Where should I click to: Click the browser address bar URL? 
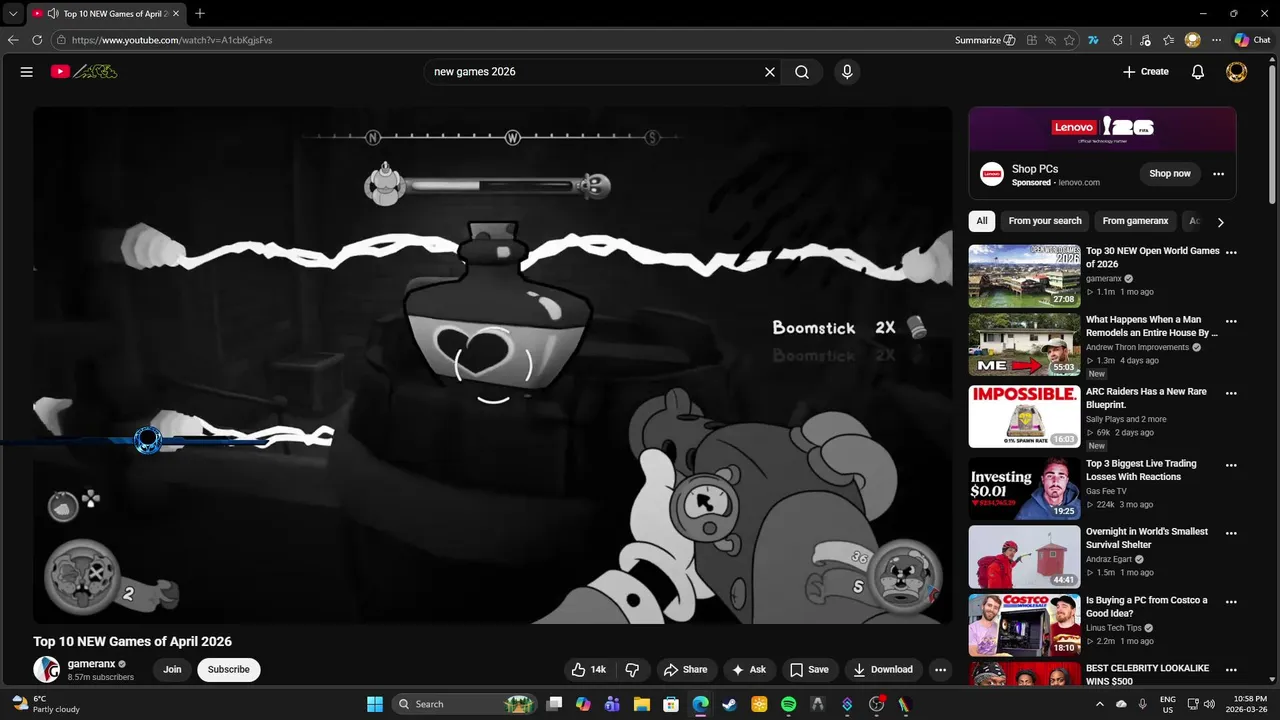[x=172, y=40]
